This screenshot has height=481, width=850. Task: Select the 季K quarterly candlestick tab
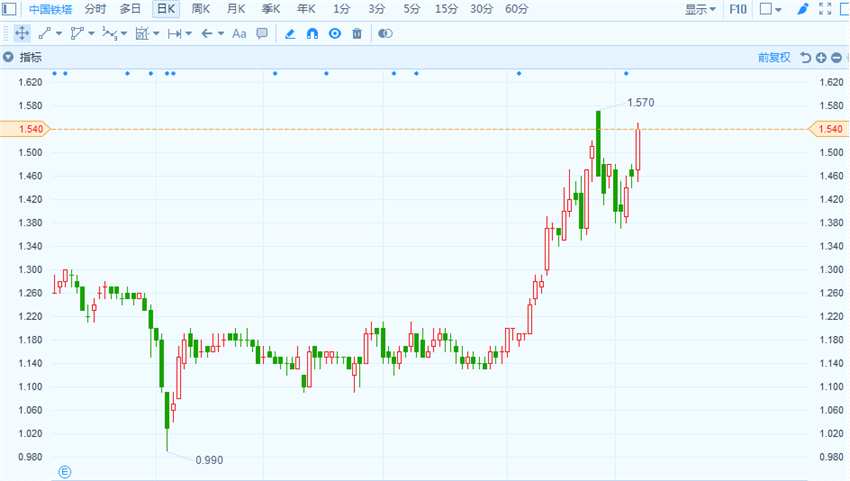(x=271, y=9)
